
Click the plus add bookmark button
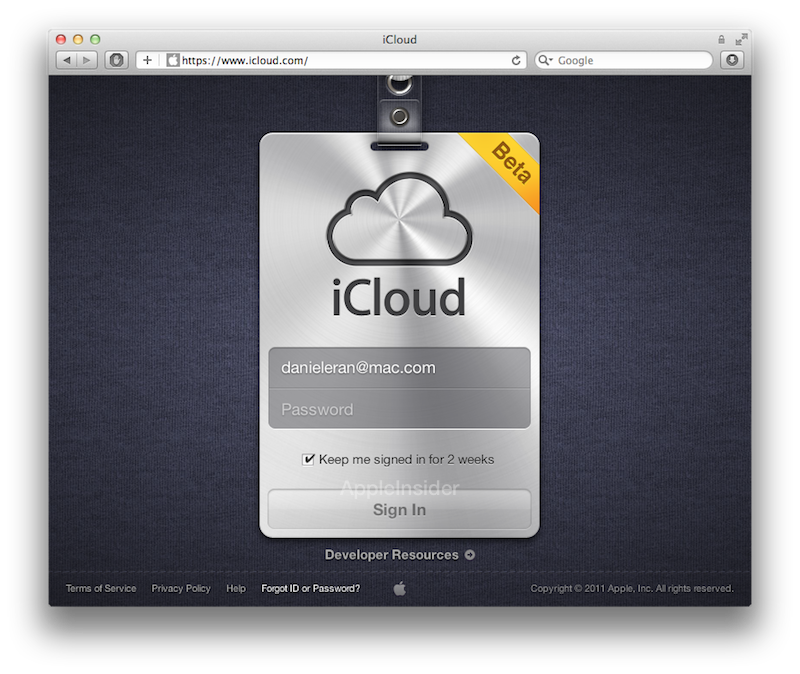(148, 61)
